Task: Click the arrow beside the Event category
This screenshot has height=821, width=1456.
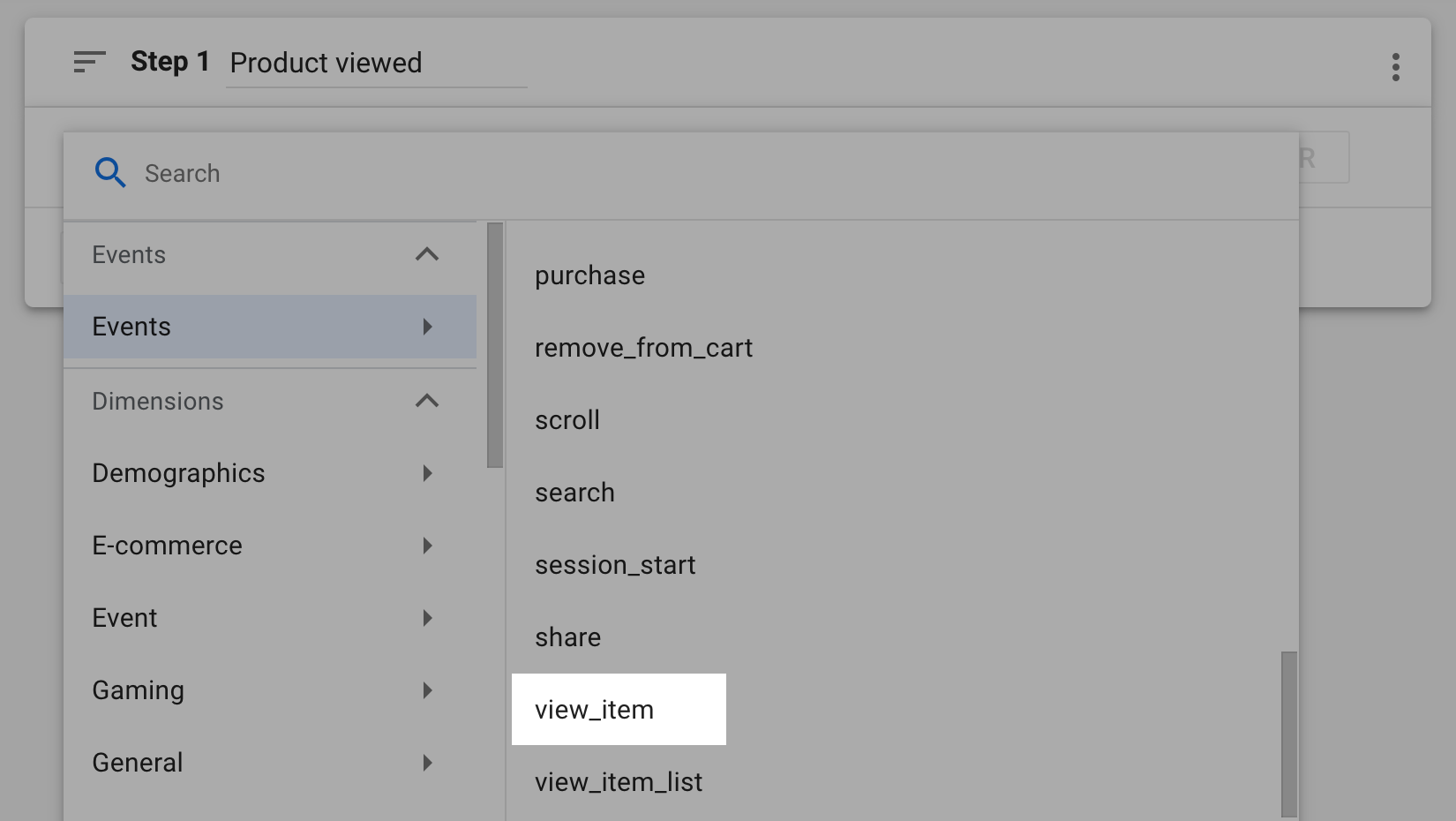Action: pyautogui.click(x=428, y=618)
